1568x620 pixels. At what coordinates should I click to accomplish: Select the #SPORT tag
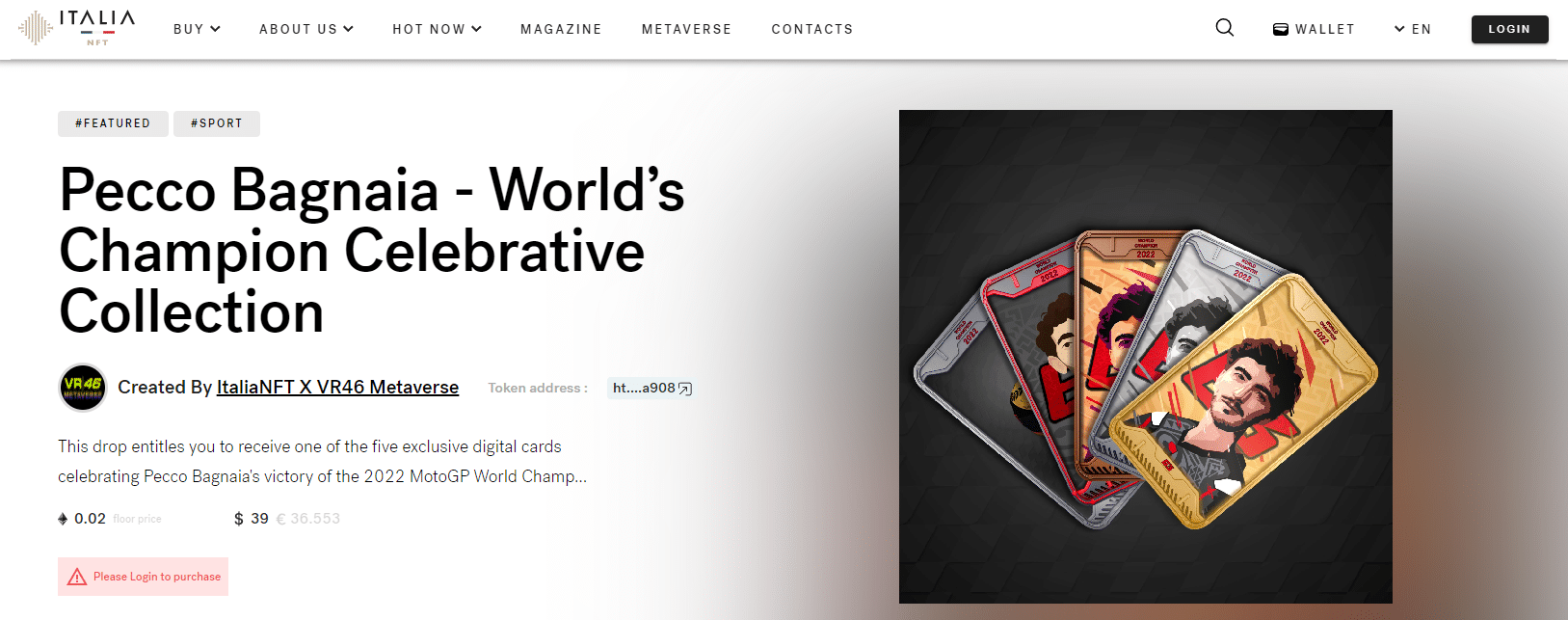click(217, 123)
